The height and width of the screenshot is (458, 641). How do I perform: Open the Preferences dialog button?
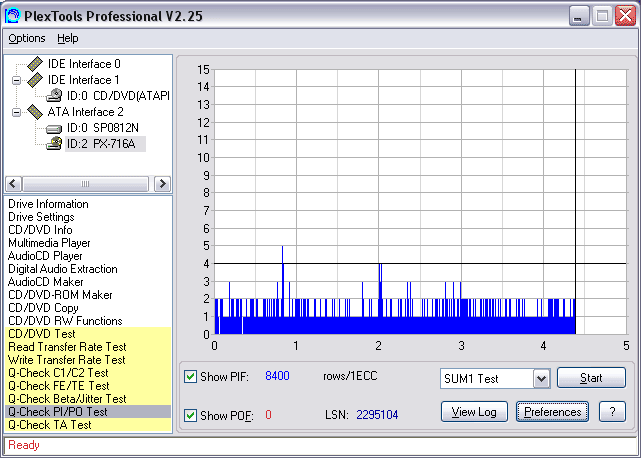pos(552,412)
